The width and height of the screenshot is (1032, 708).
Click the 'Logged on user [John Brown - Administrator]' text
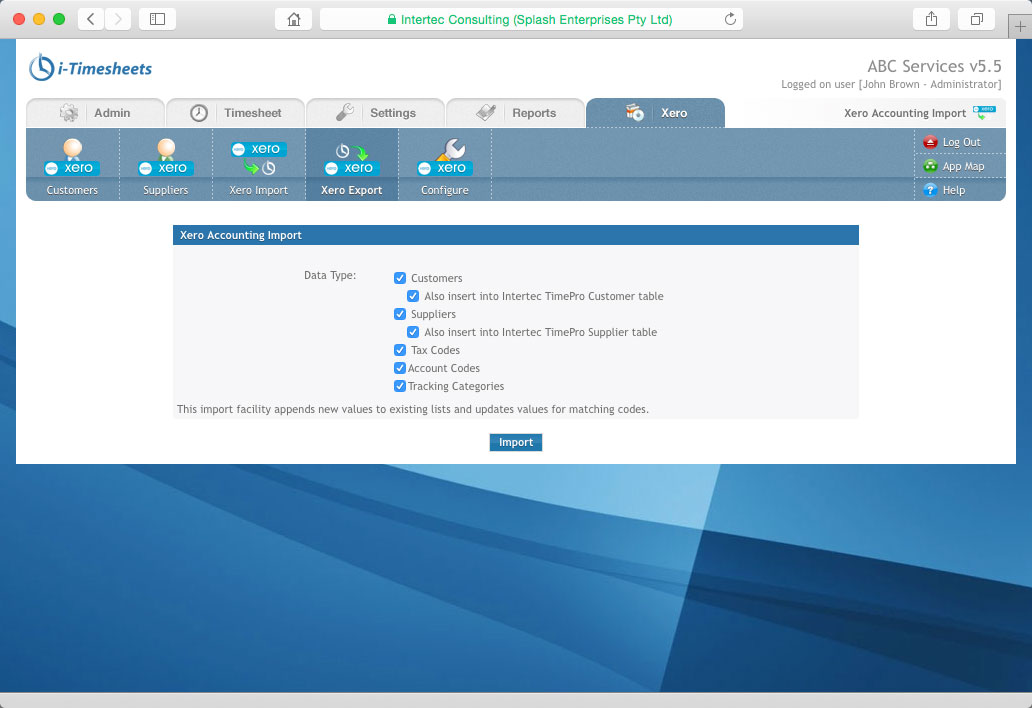(x=891, y=84)
